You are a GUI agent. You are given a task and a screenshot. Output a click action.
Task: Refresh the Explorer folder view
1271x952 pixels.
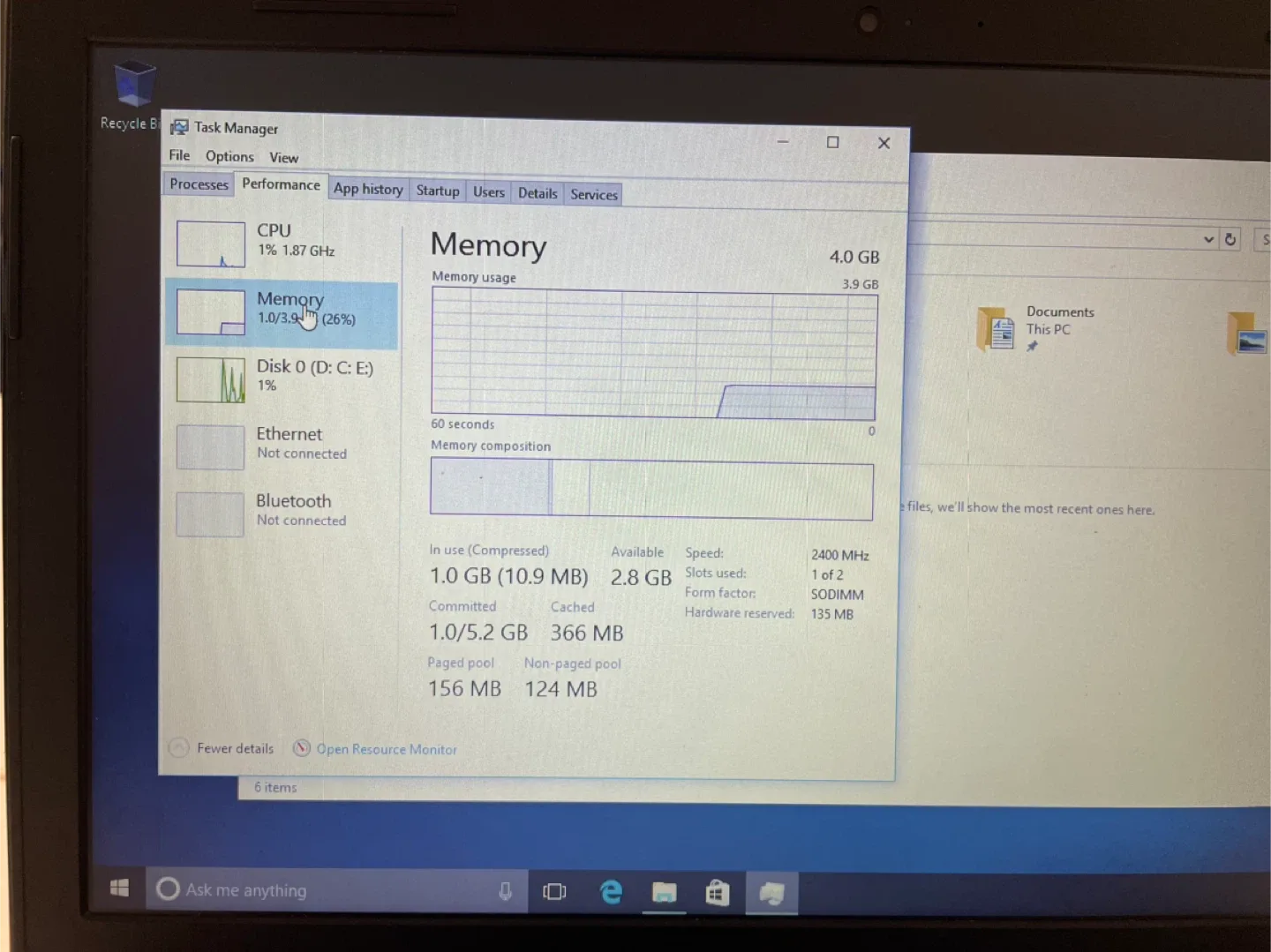tap(1230, 238)
